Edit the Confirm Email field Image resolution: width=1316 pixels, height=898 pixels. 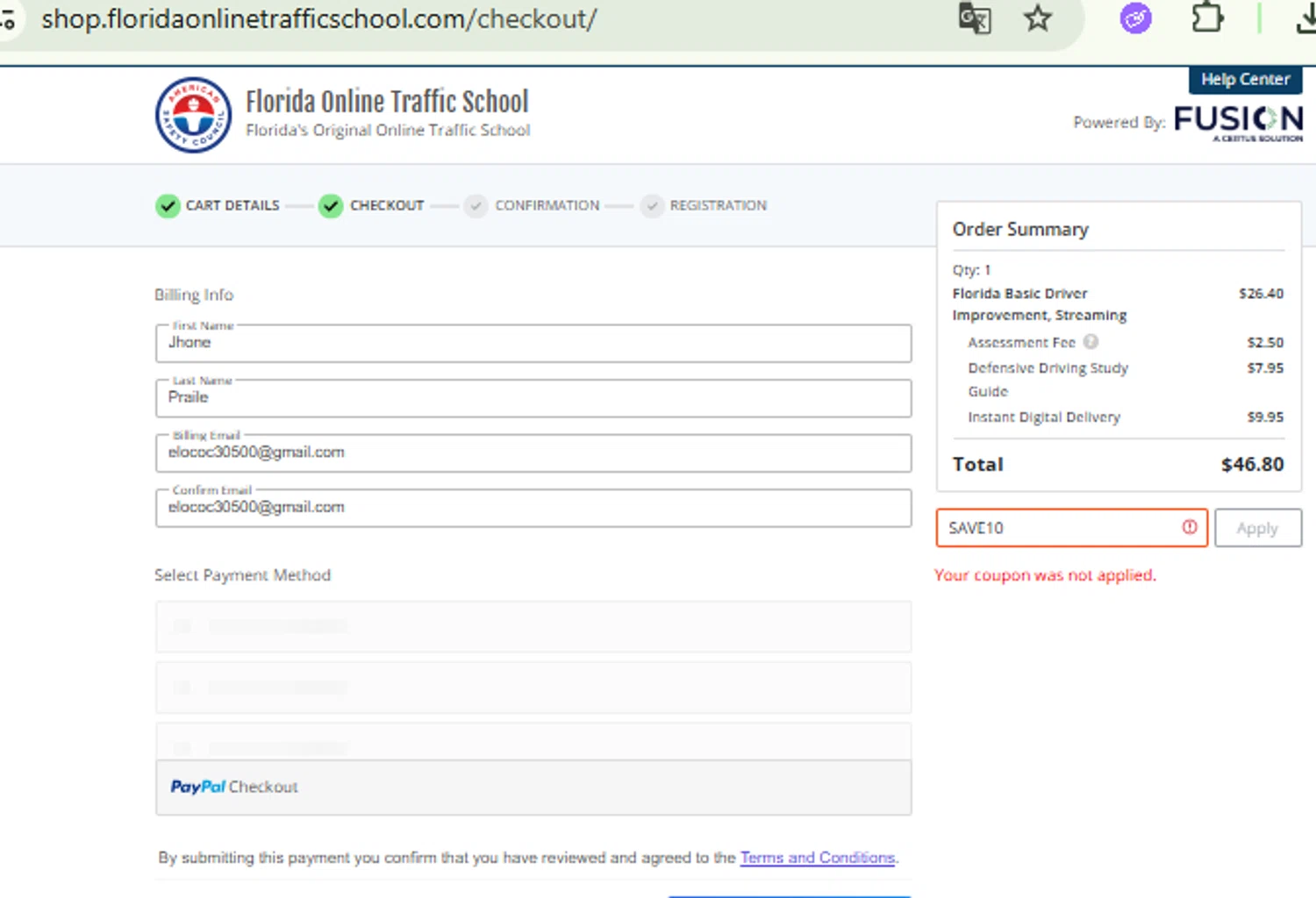coord(533,508)
